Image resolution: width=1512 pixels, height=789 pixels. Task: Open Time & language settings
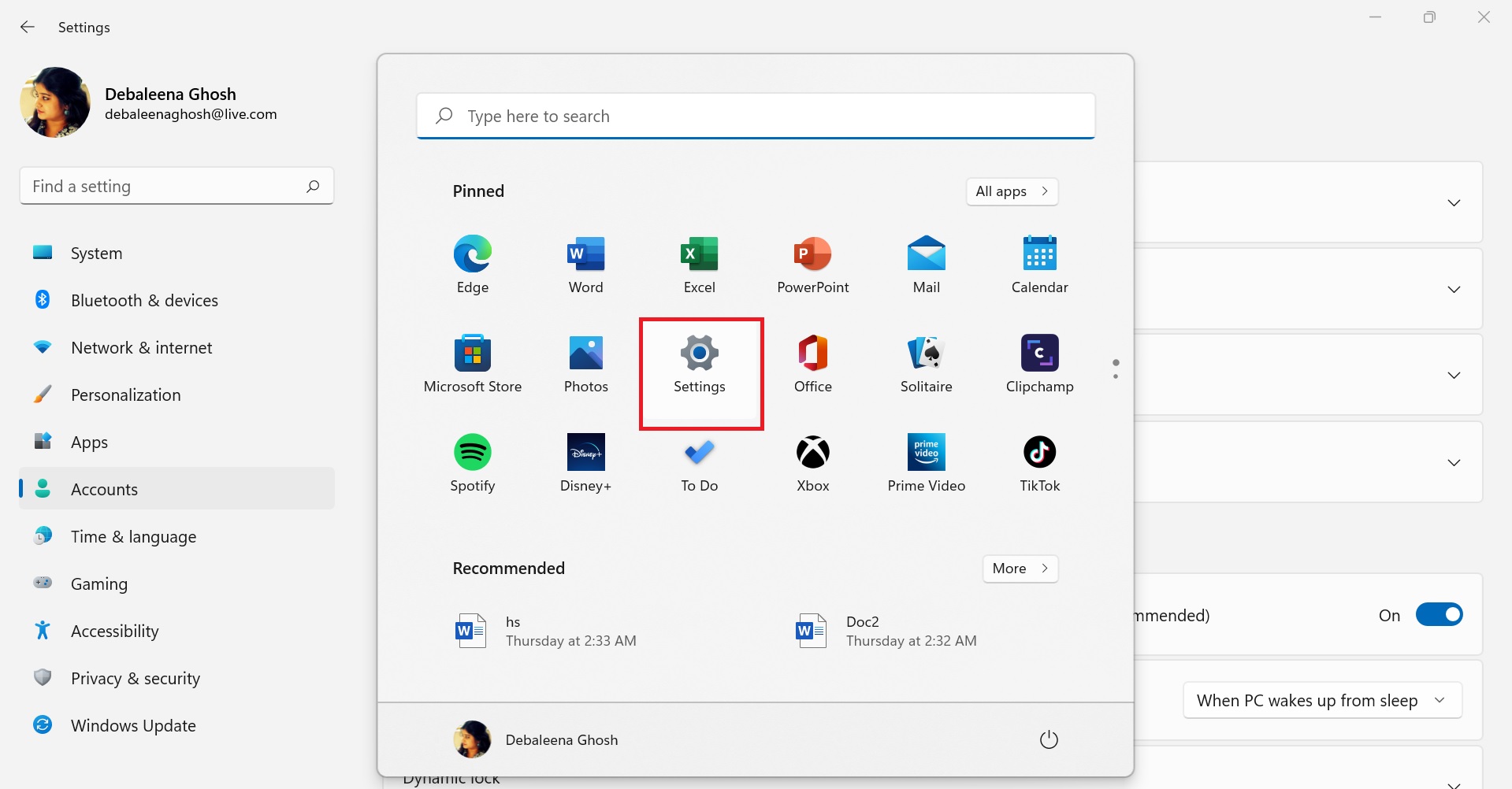[177, 536]
